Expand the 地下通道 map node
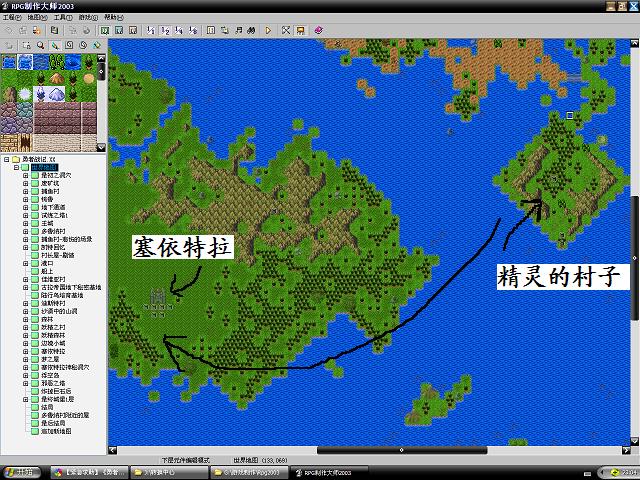640x480 pixels. (26, 207)
